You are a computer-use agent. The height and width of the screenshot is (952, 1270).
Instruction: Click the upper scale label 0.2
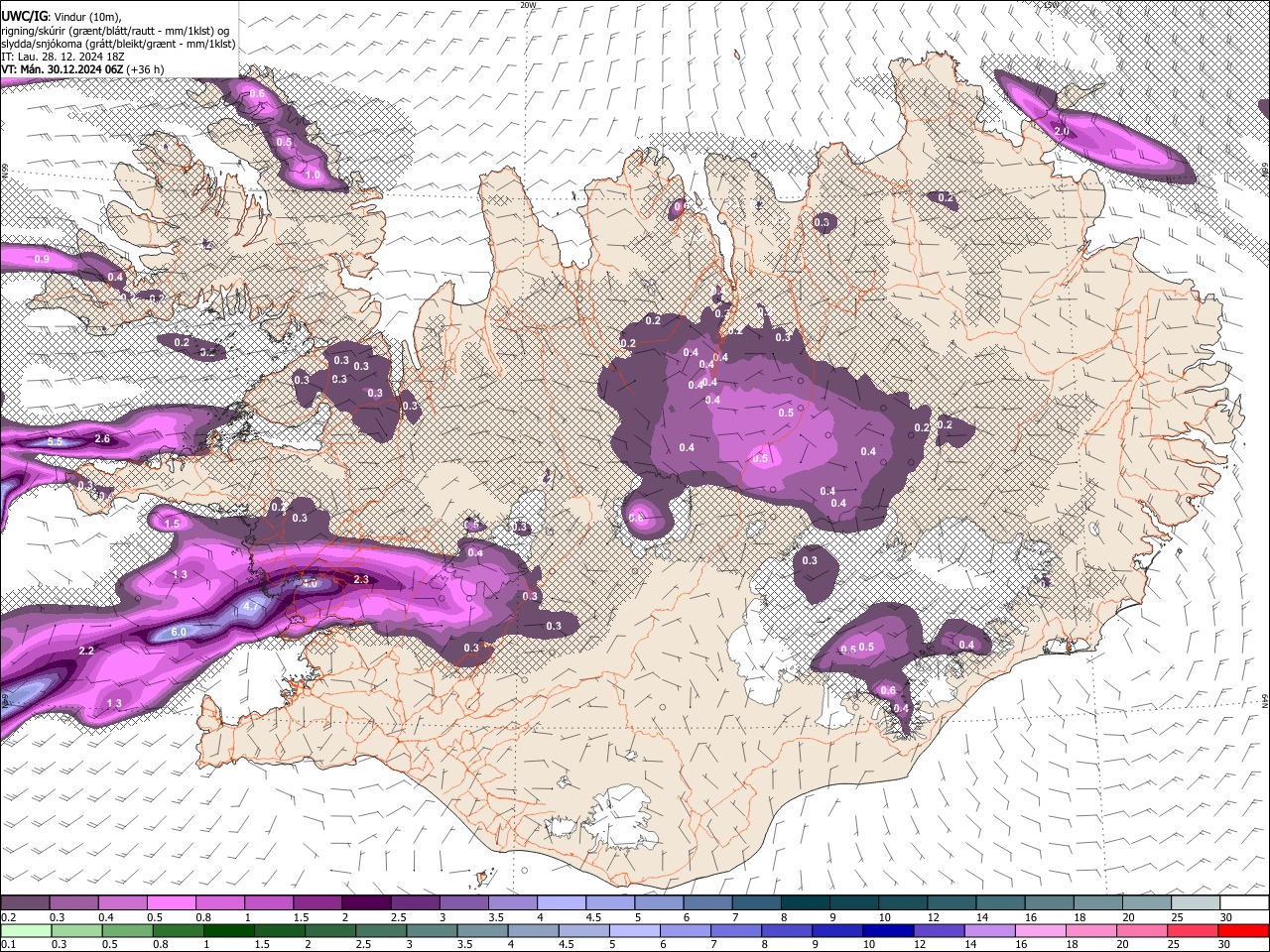click(x=8, y=917)
